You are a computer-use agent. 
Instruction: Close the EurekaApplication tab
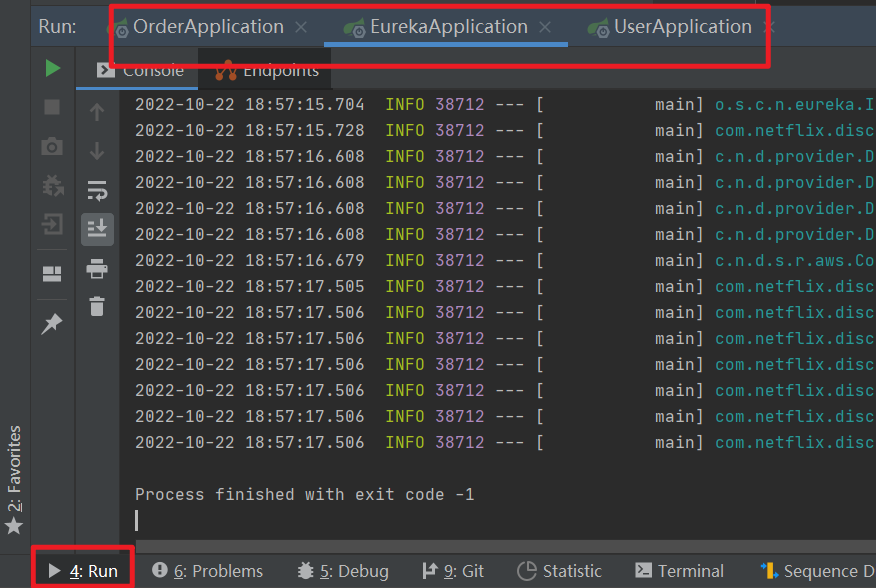pos(545,27)
